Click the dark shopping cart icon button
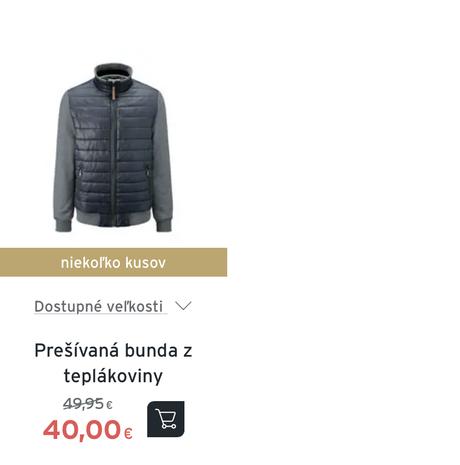The width and height of the screenshot is (460, 465). tap(166, 419)
